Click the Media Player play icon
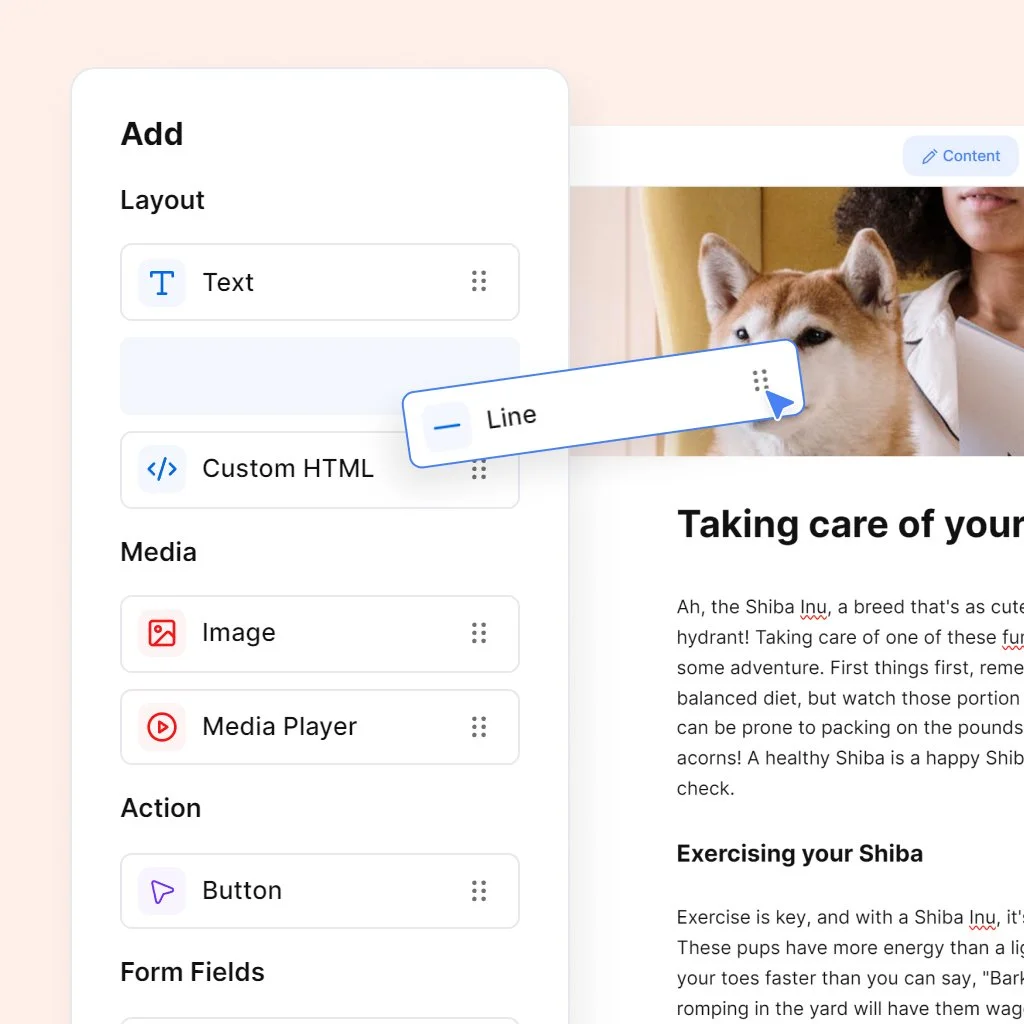 click(x=161, y=727)
